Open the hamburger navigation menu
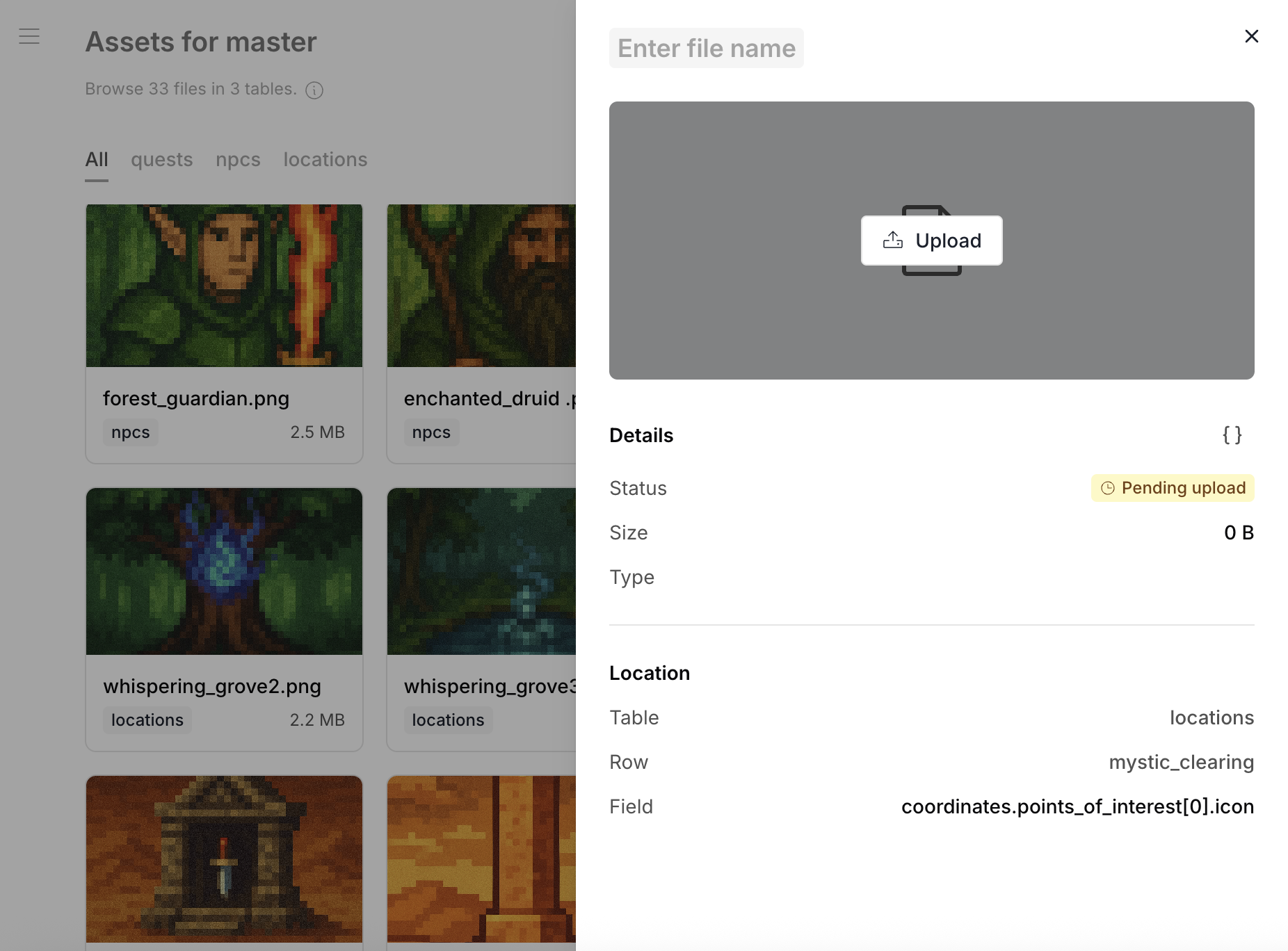This screenshot has height=951, width=1288. tap(29, 36)
